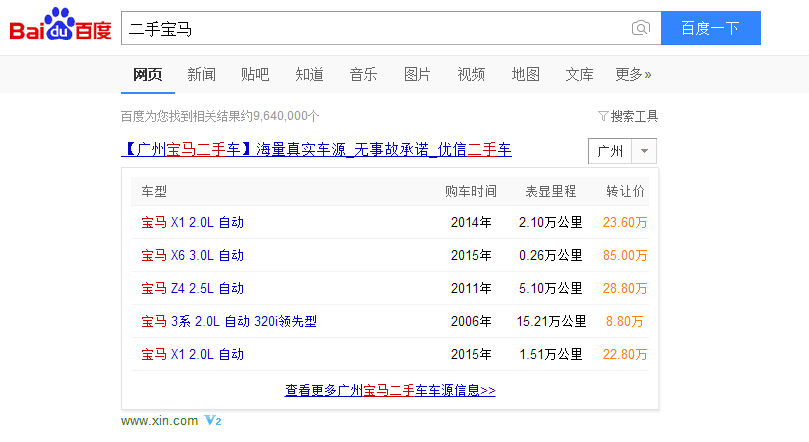
Task: Click the 宝马 Z4 2.5L 自动 link
Action: (192, 288)
